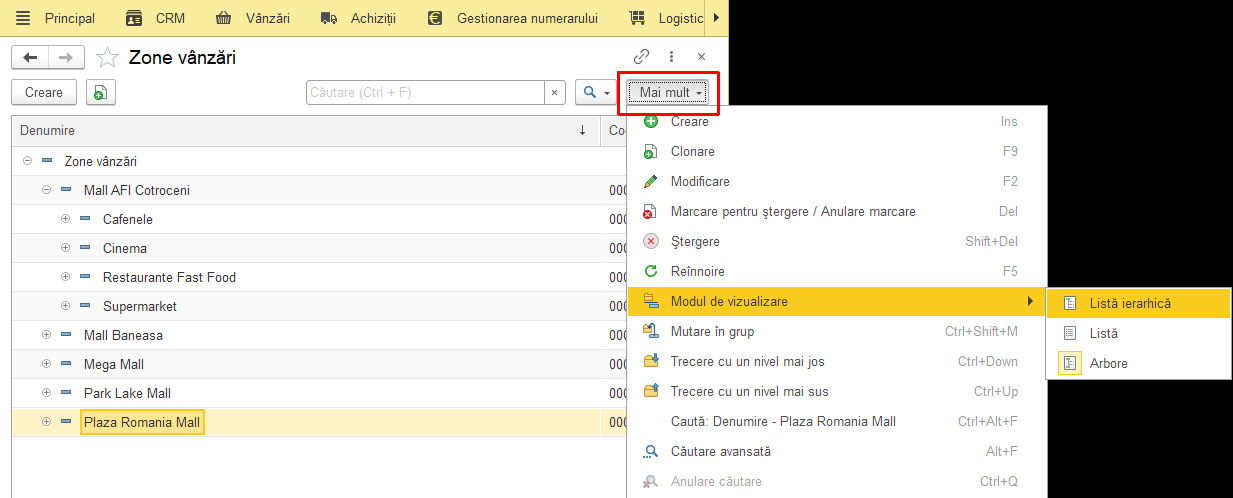Open the magnifier search dropdown
Screen dimensions: 1233x498
[x=596, y=92]
